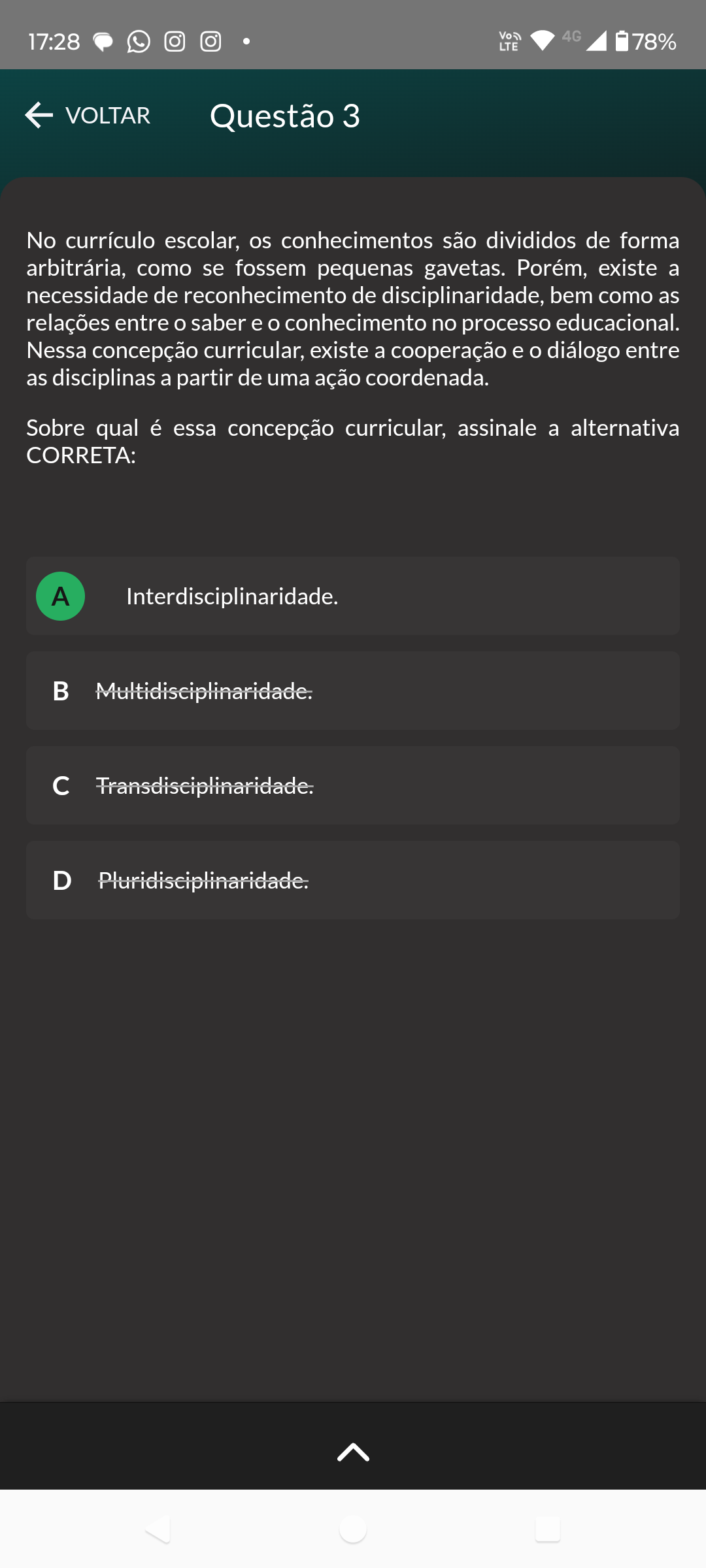The height and width of the screenshot is (1568, 706).
Task: Tap the struck-through Pluridisciplinaridade option
Action: coord(203,880)
